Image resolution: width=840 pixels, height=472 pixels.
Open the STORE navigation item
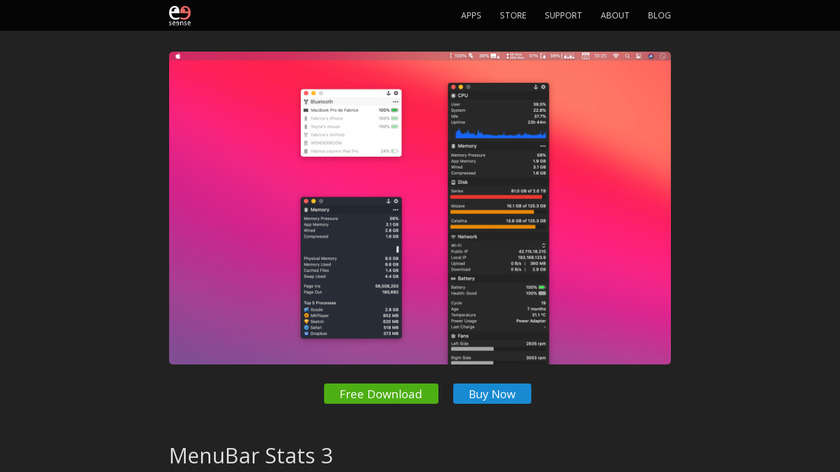point(513,16)
